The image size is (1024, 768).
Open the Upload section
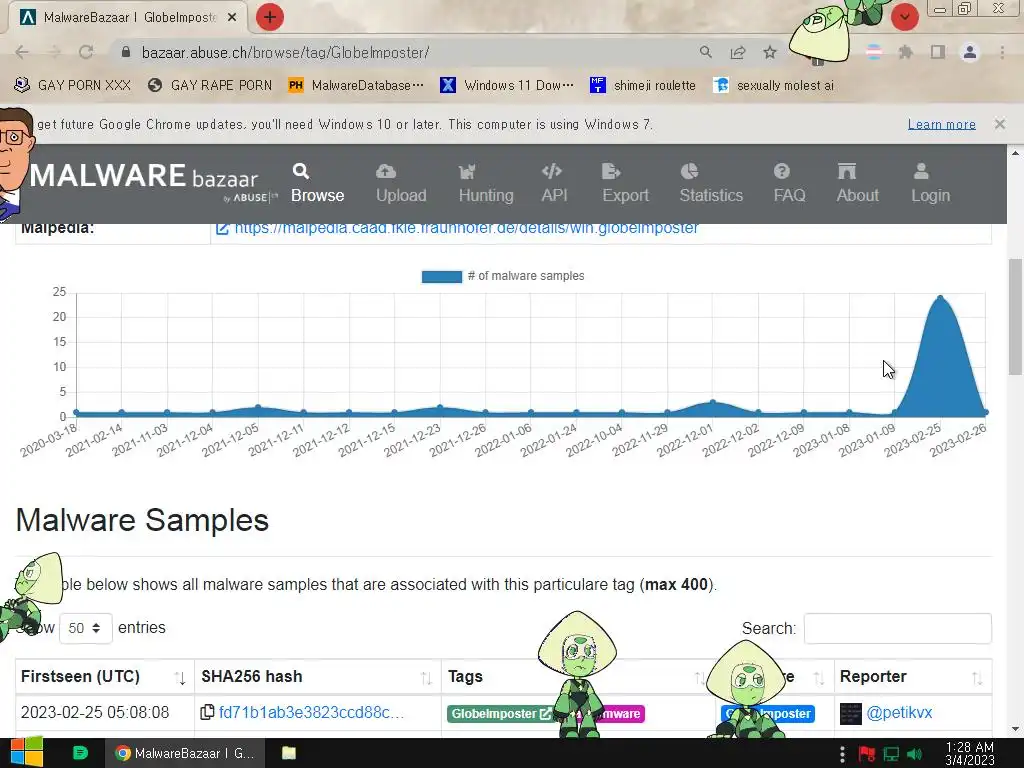pyautogui.click(x=401, y=184)
